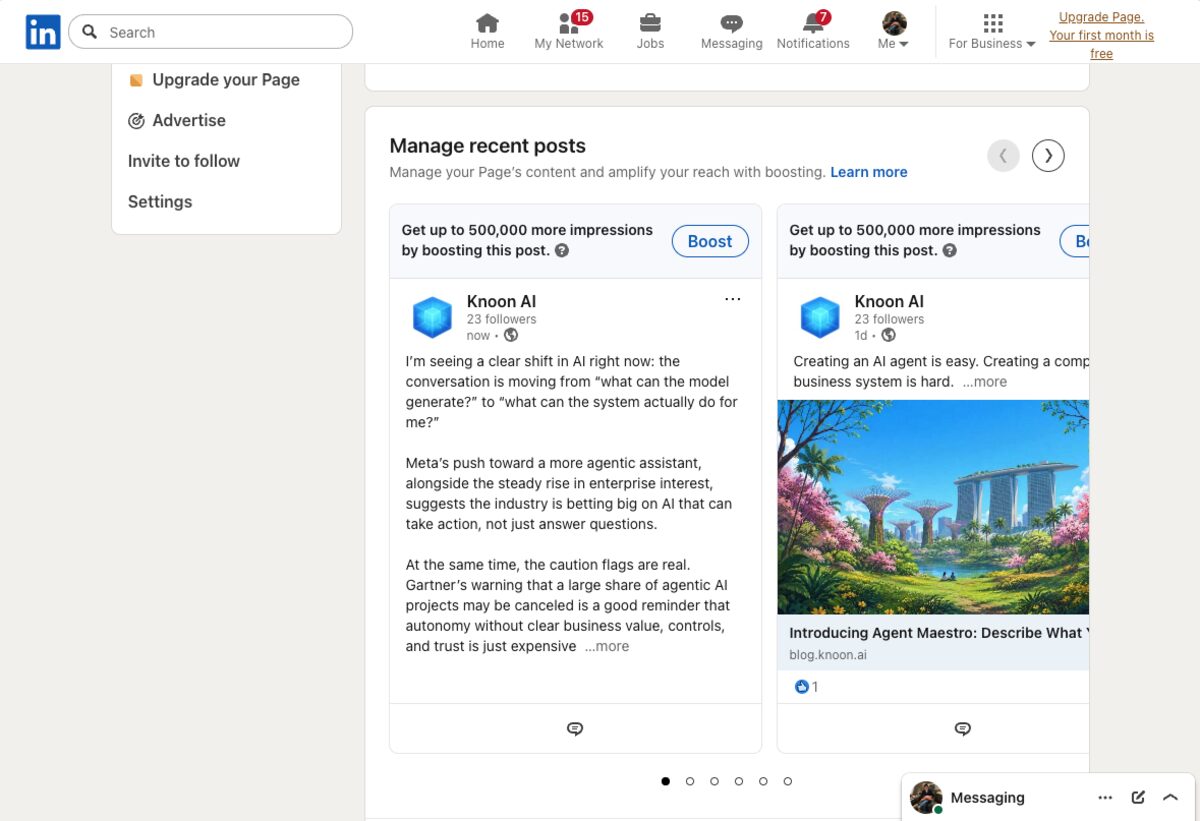Screen dimensions: 1200x821
Task: Open the Messaging nav icon
Action: [x=731, y=32]
